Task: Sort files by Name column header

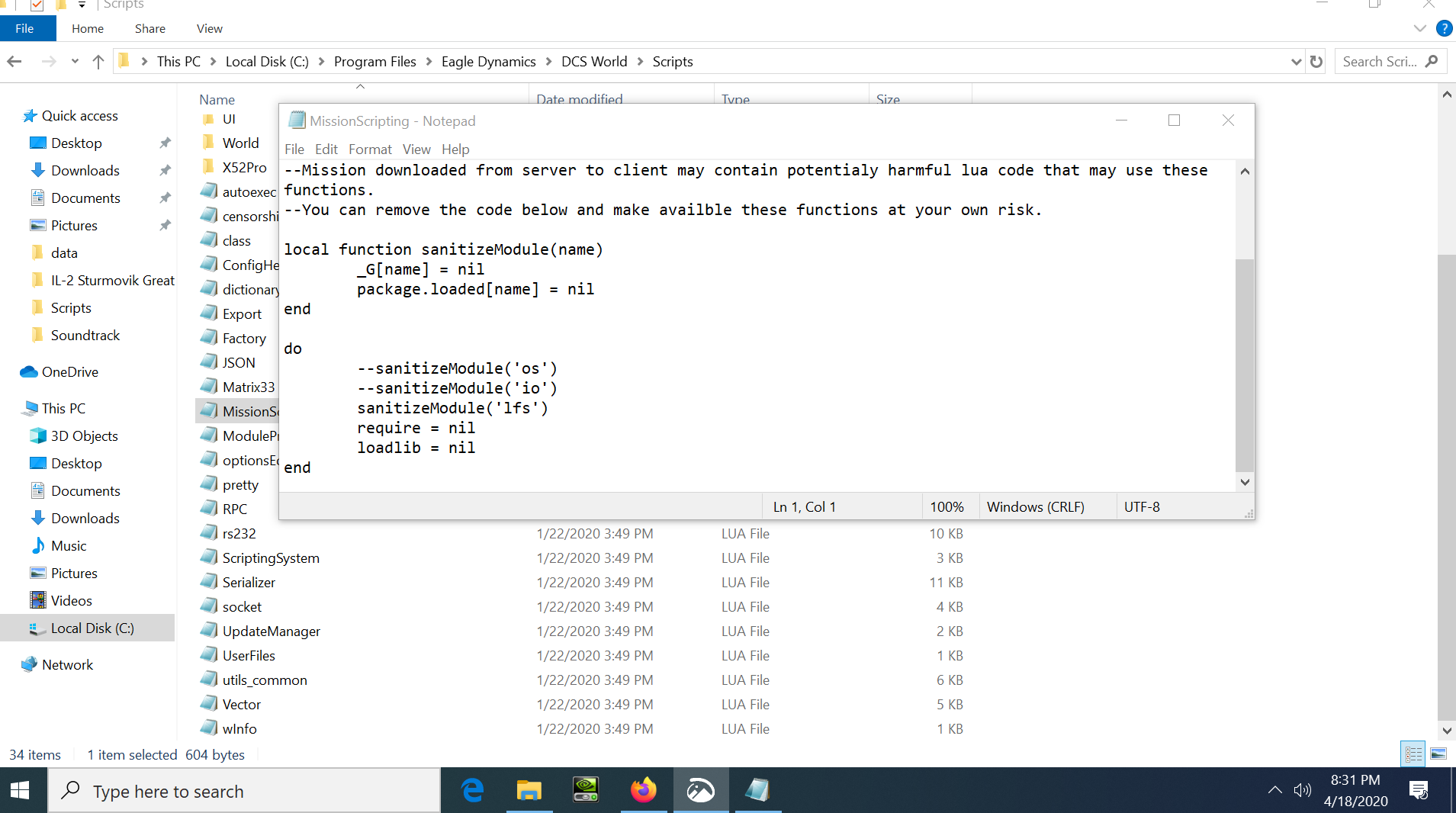Action: point(217,99)
